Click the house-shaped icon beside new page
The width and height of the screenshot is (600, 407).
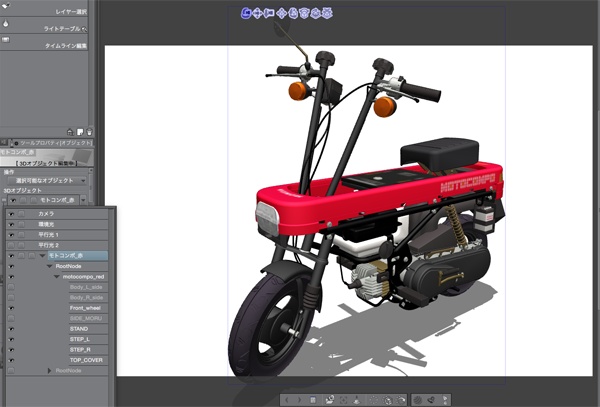click(70, 132)
